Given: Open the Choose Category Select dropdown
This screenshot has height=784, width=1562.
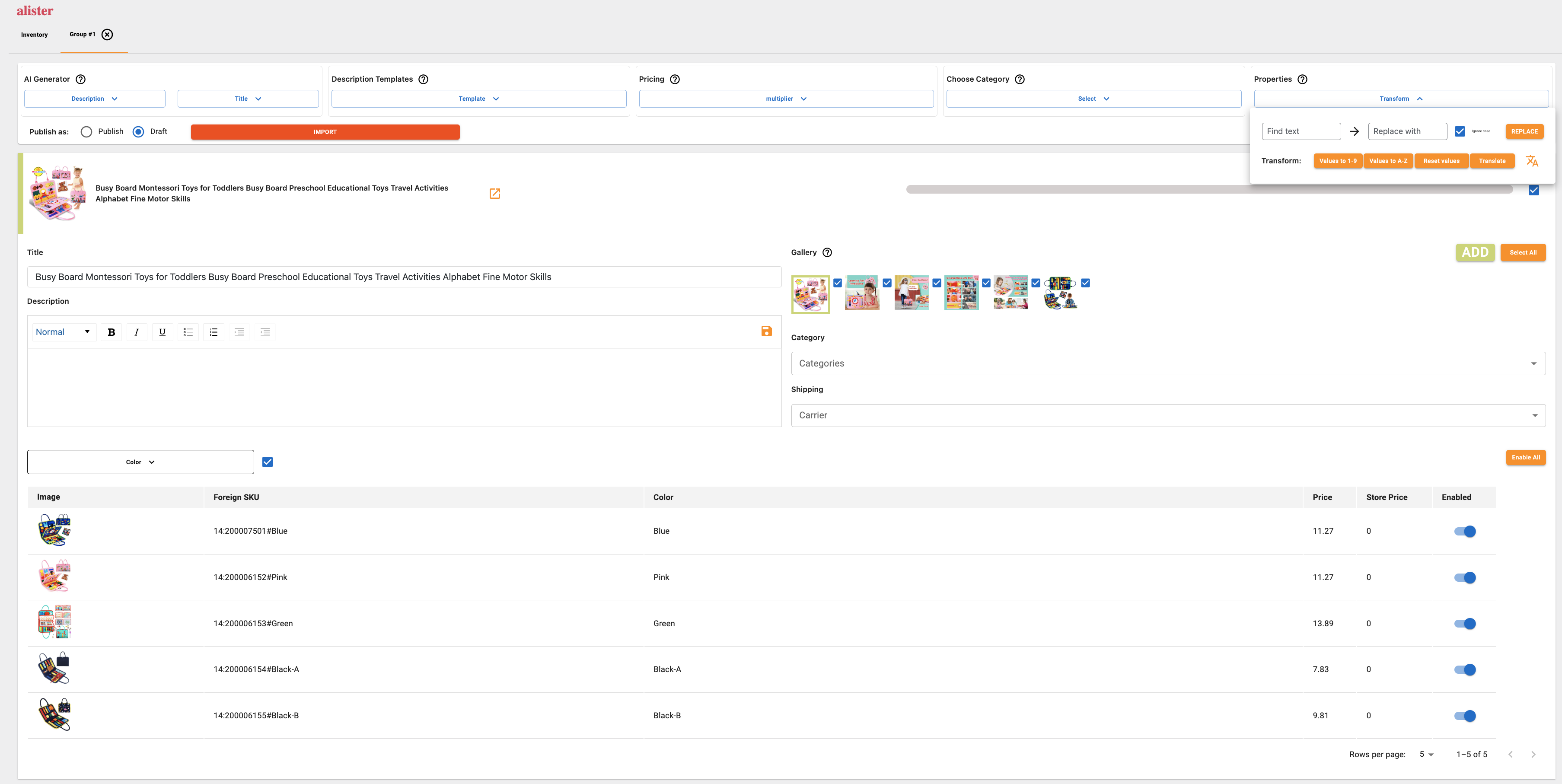Looking at the screenshot, I should 1094,99.
